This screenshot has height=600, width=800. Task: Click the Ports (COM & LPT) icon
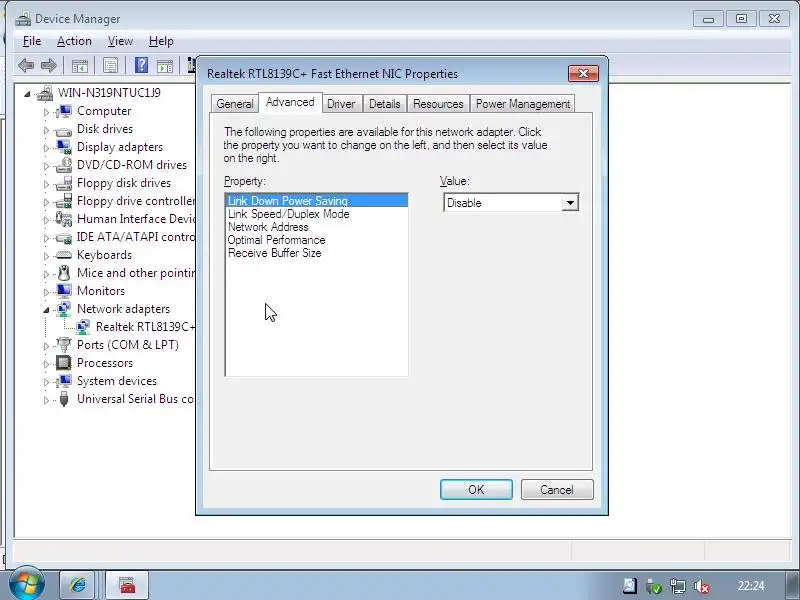click(x=64, y=345)
